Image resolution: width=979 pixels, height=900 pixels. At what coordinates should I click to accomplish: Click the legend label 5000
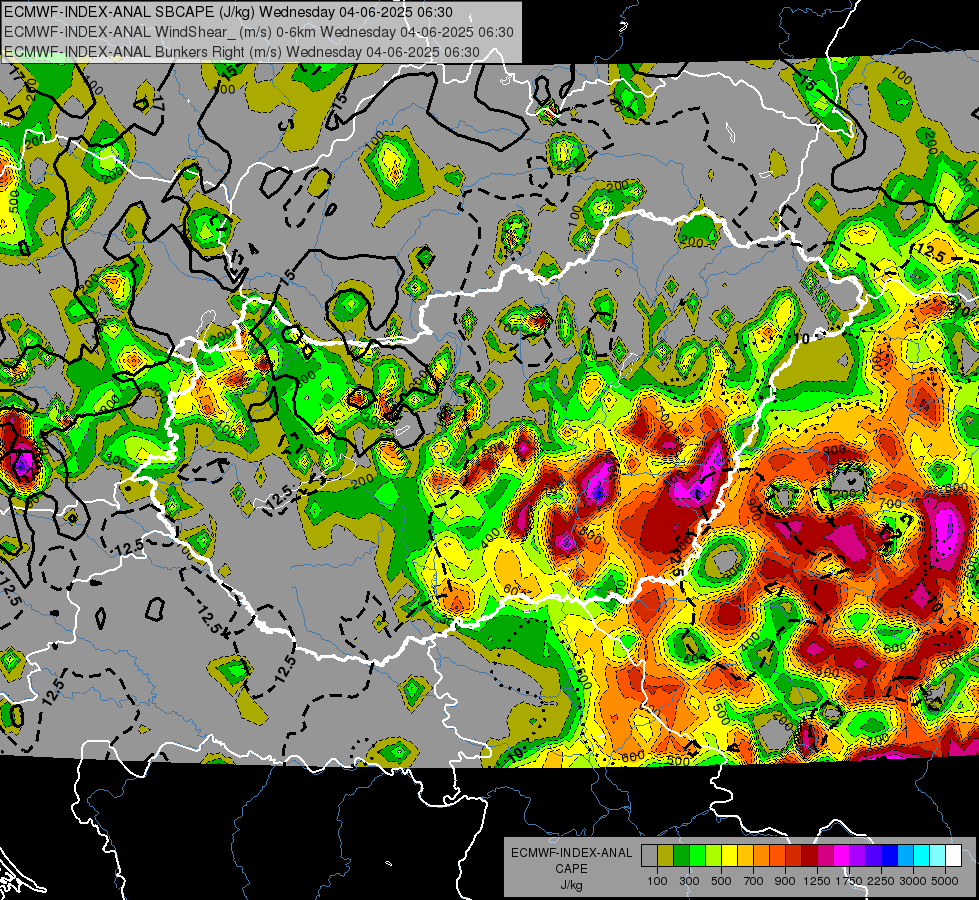coord(944,881)
